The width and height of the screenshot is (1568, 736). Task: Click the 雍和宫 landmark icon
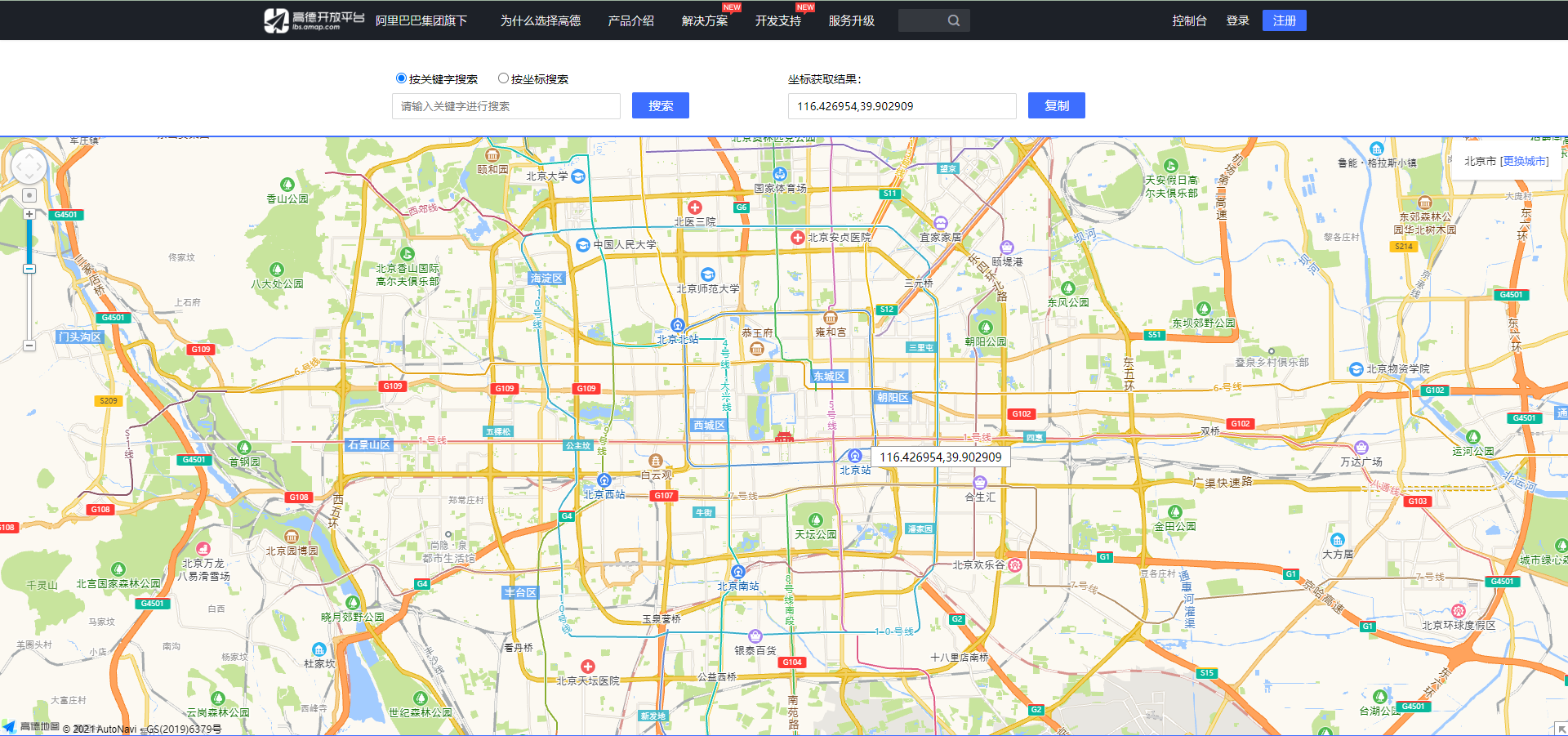tap(831, 318)
